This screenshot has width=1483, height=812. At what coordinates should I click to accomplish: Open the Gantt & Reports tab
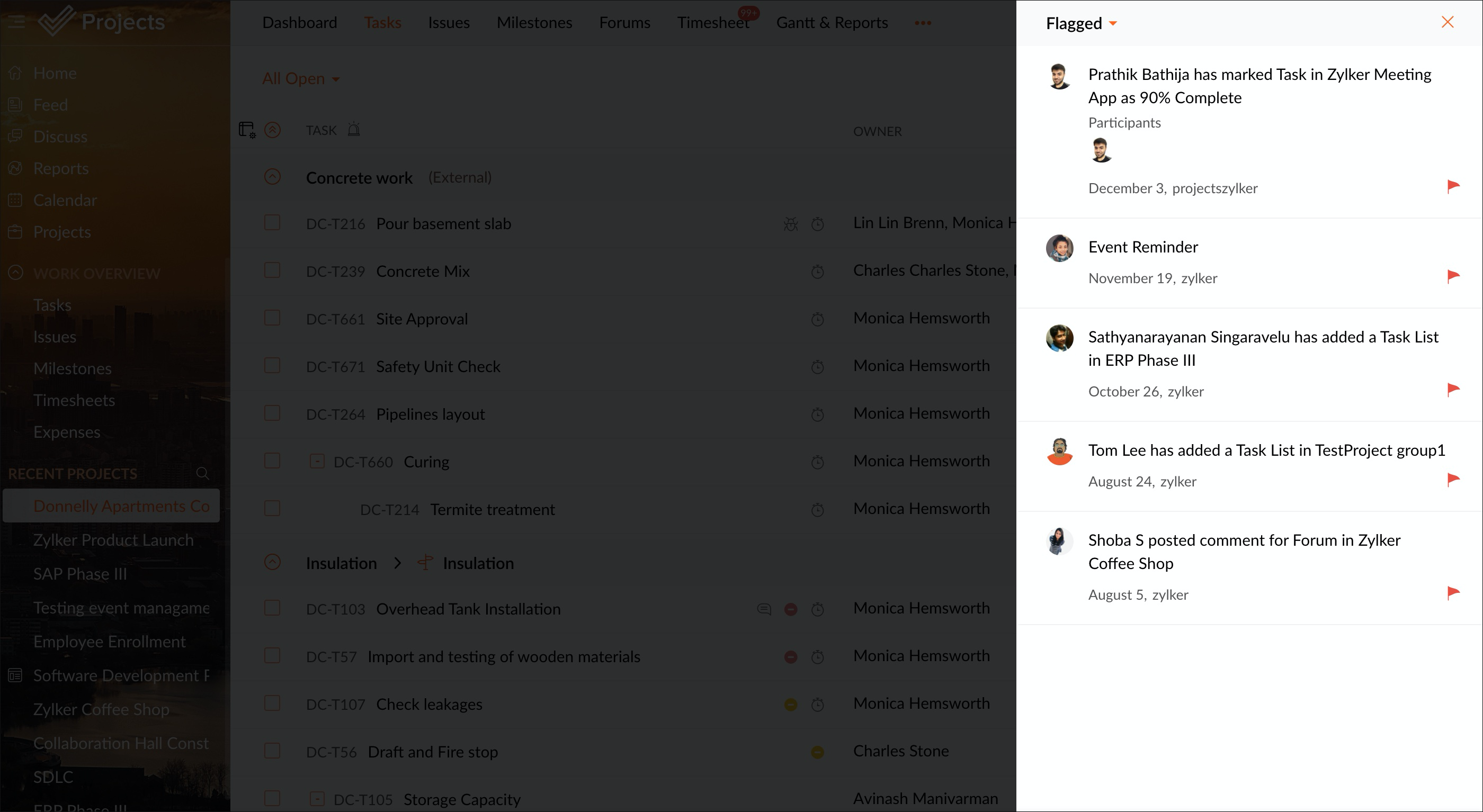point(832,22)
